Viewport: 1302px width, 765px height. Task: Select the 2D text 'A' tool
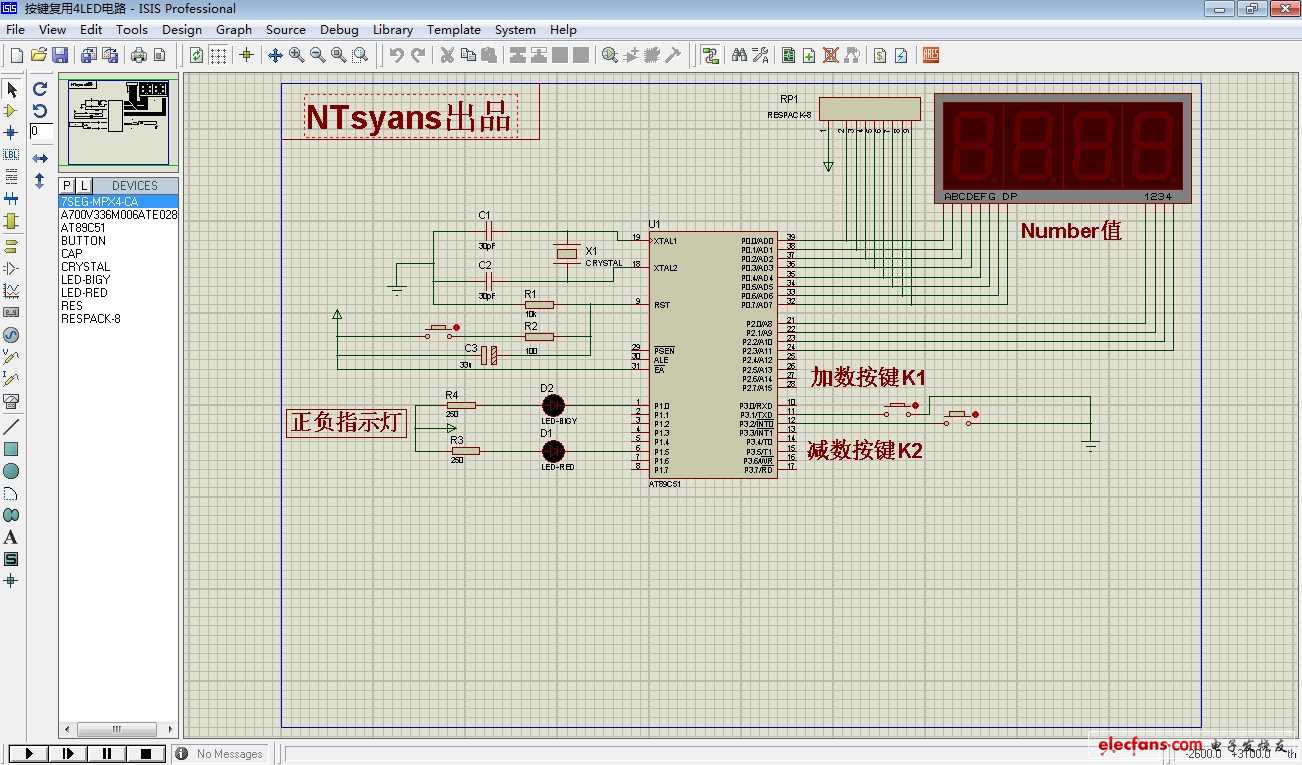[x=11, y=537]
